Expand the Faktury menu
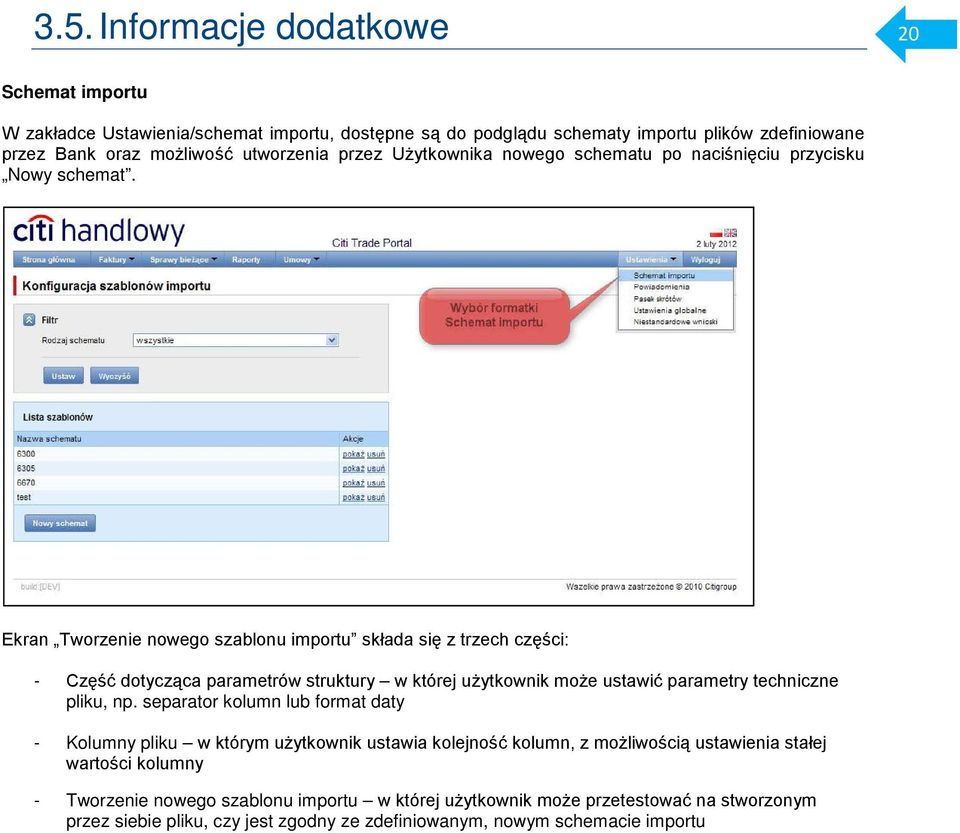The image size is (960, 833). tap(116, 260)
